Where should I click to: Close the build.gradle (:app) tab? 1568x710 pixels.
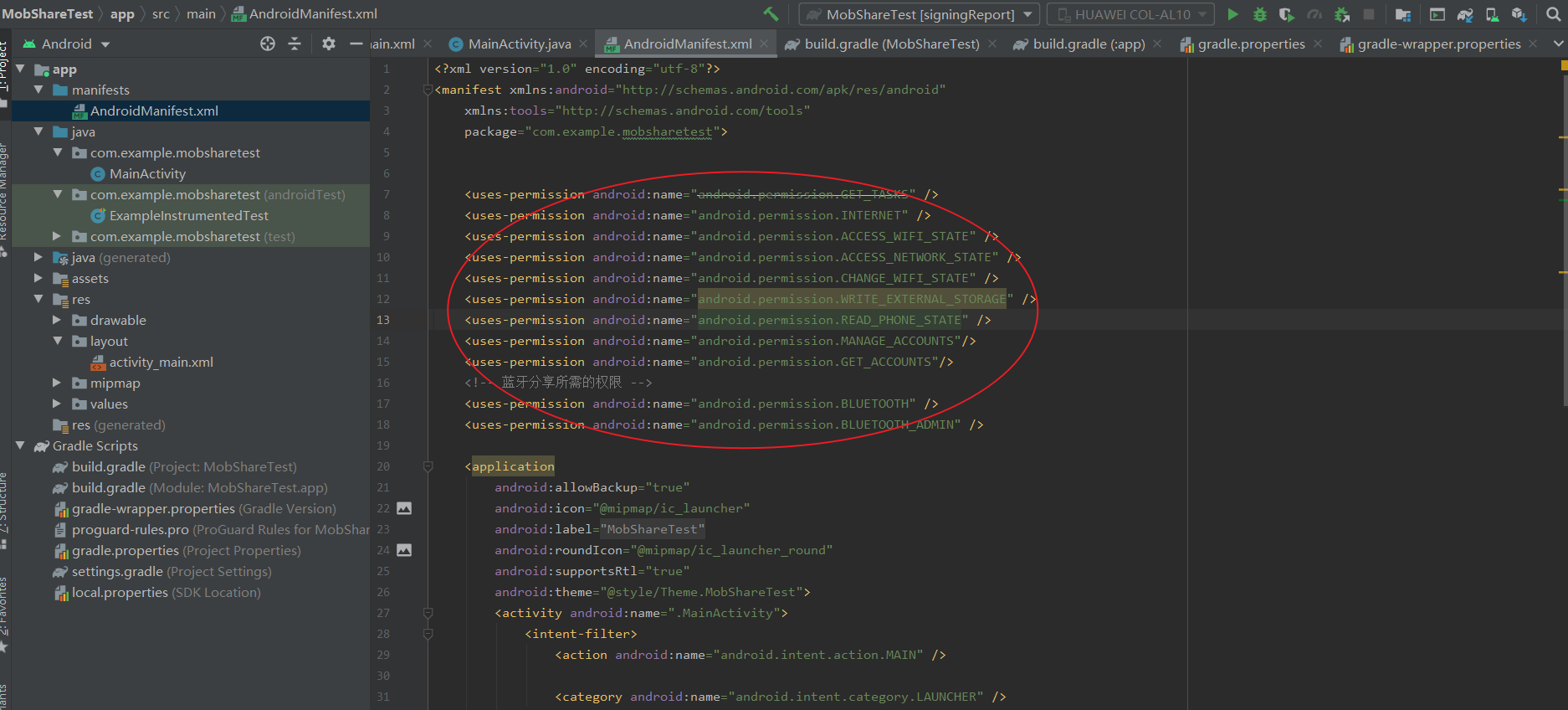tap(1157, 44)
